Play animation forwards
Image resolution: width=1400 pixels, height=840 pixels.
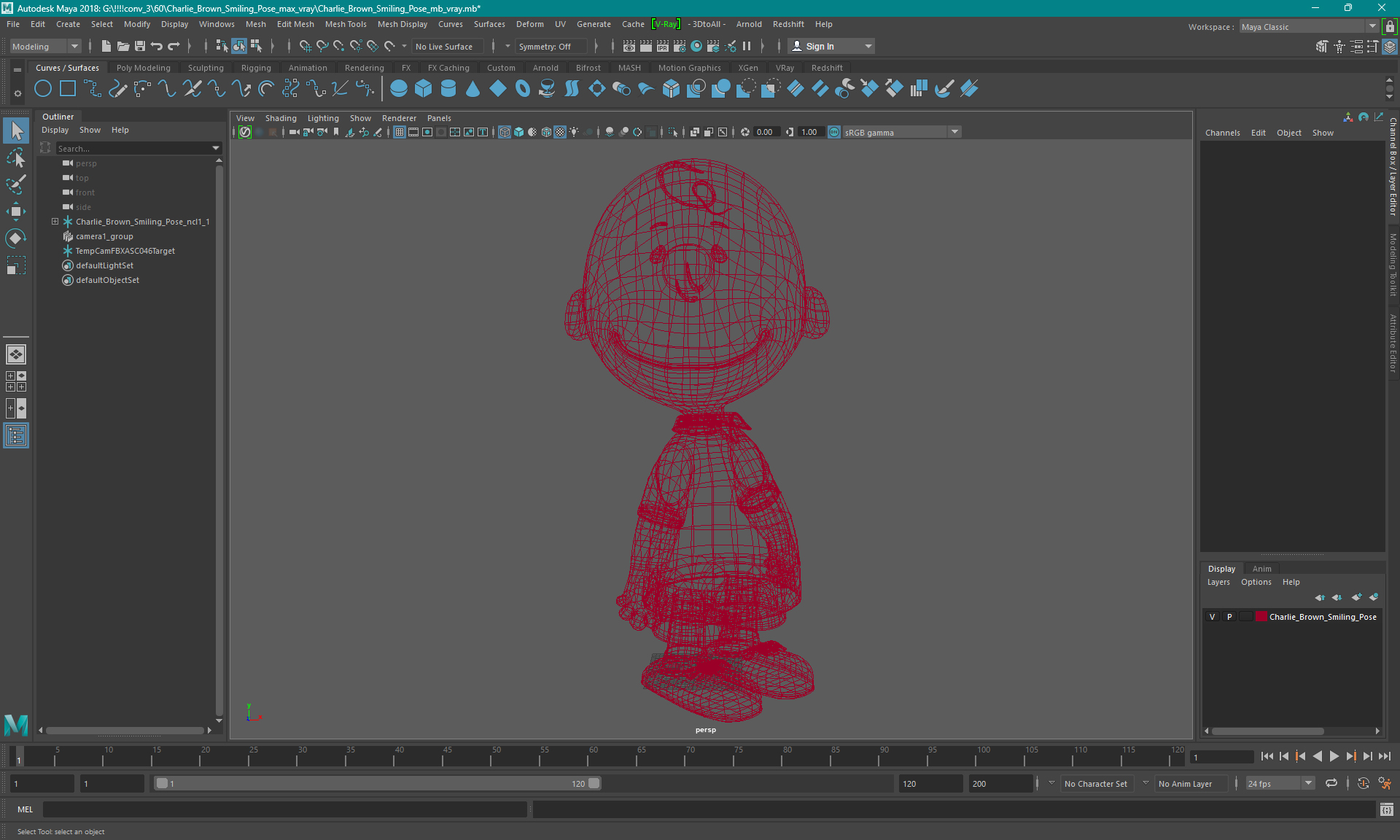click(x=1334, y=756)
